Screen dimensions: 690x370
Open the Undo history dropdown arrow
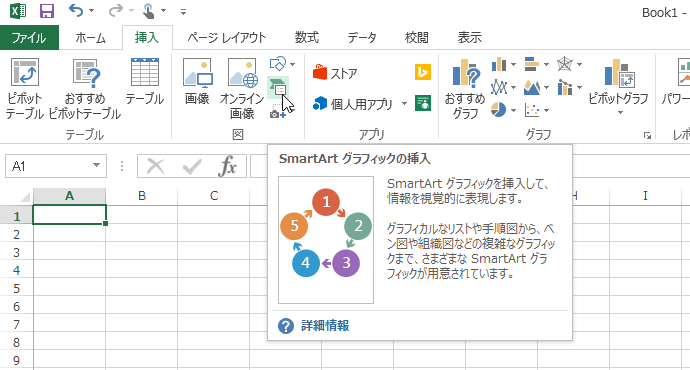[92, 11]
